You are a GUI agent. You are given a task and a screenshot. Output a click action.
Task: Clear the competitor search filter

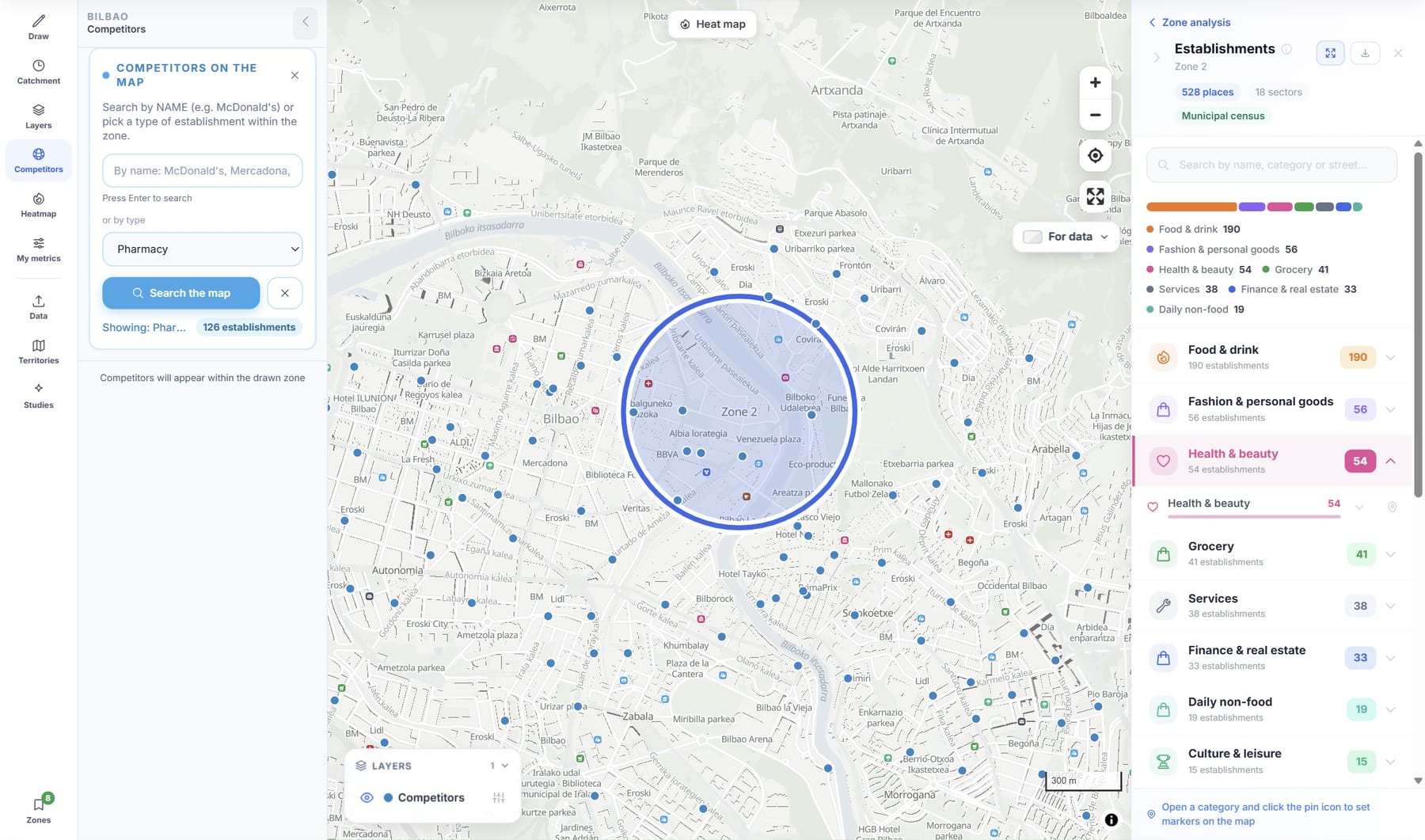coord(284,293)
